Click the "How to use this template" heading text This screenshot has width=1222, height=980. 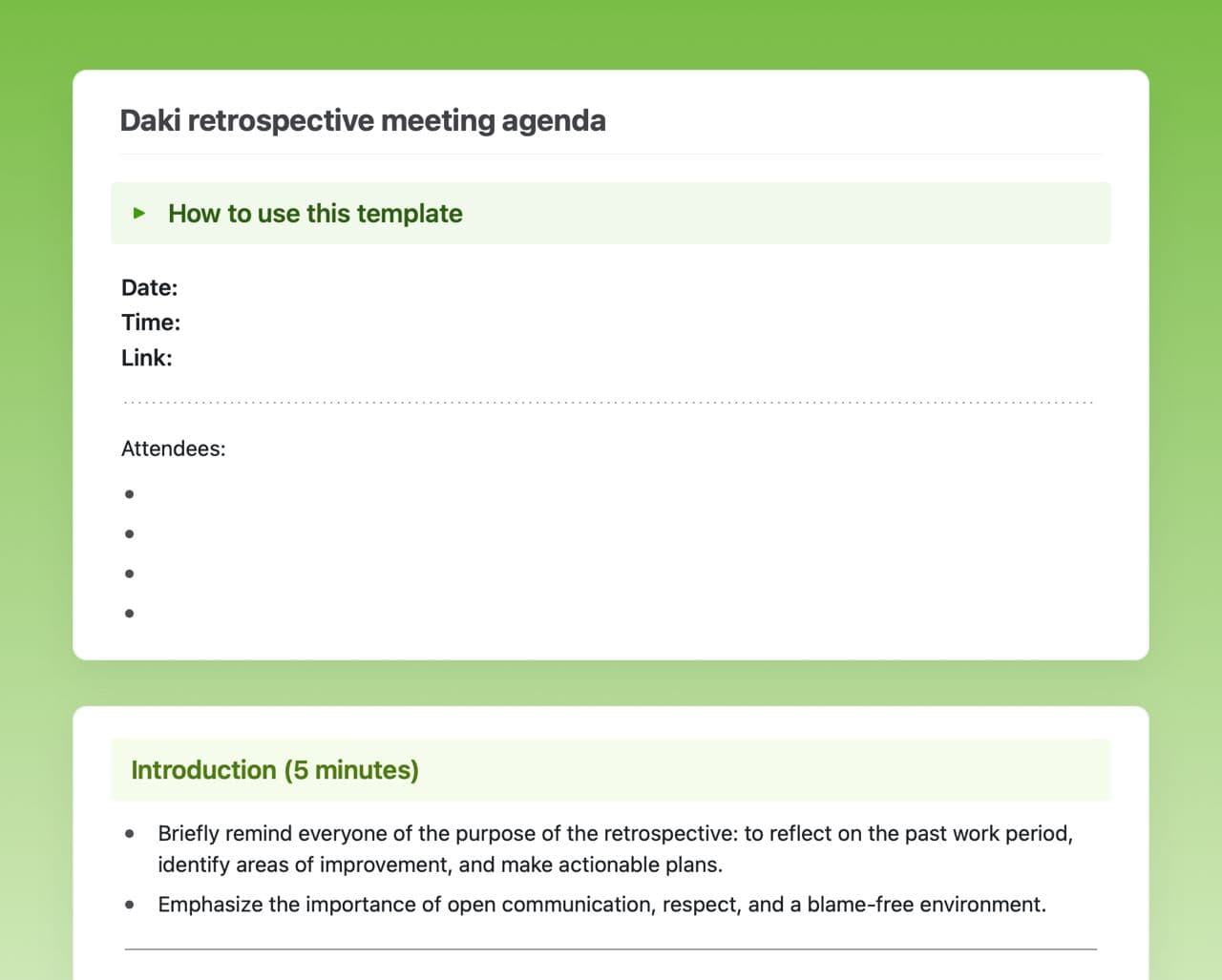[315, 213]
